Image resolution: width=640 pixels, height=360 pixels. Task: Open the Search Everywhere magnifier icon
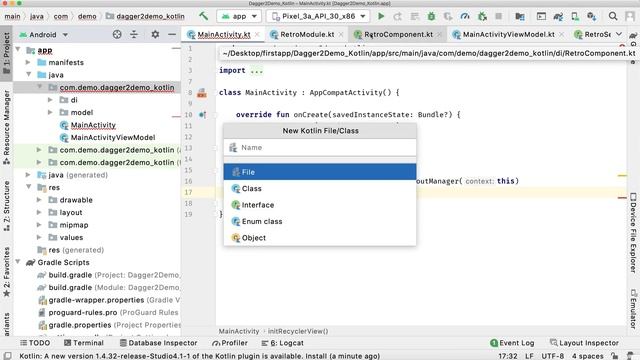(613, 16)
